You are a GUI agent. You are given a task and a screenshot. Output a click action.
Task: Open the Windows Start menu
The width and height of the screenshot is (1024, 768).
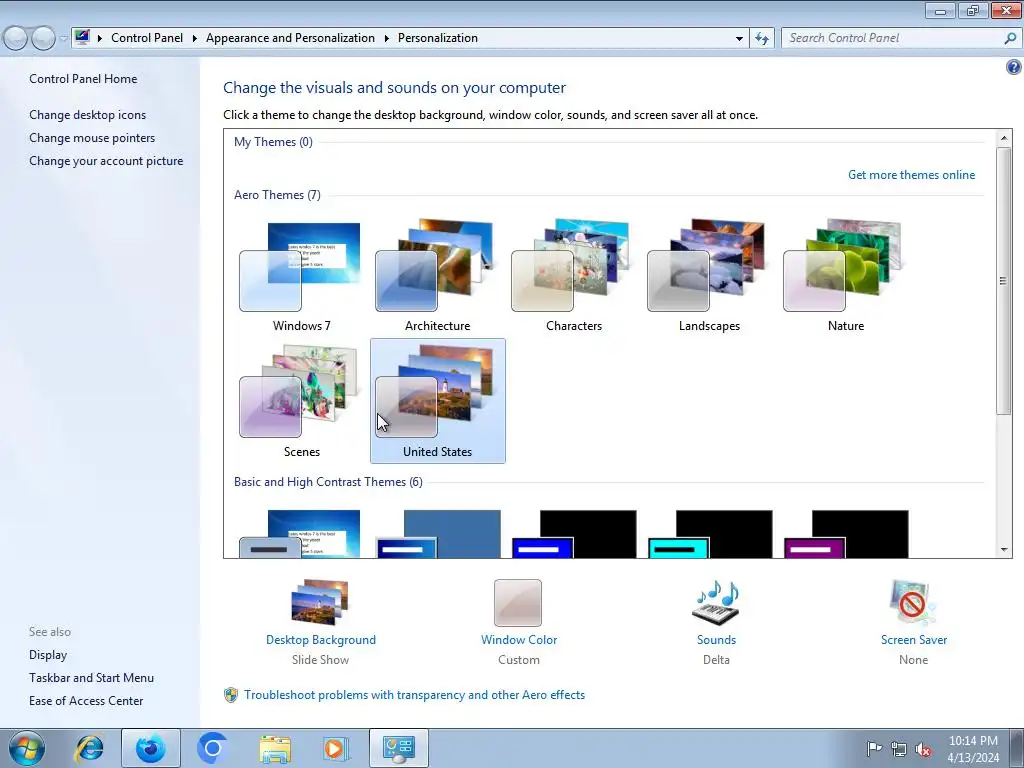[x=26, y=748]
